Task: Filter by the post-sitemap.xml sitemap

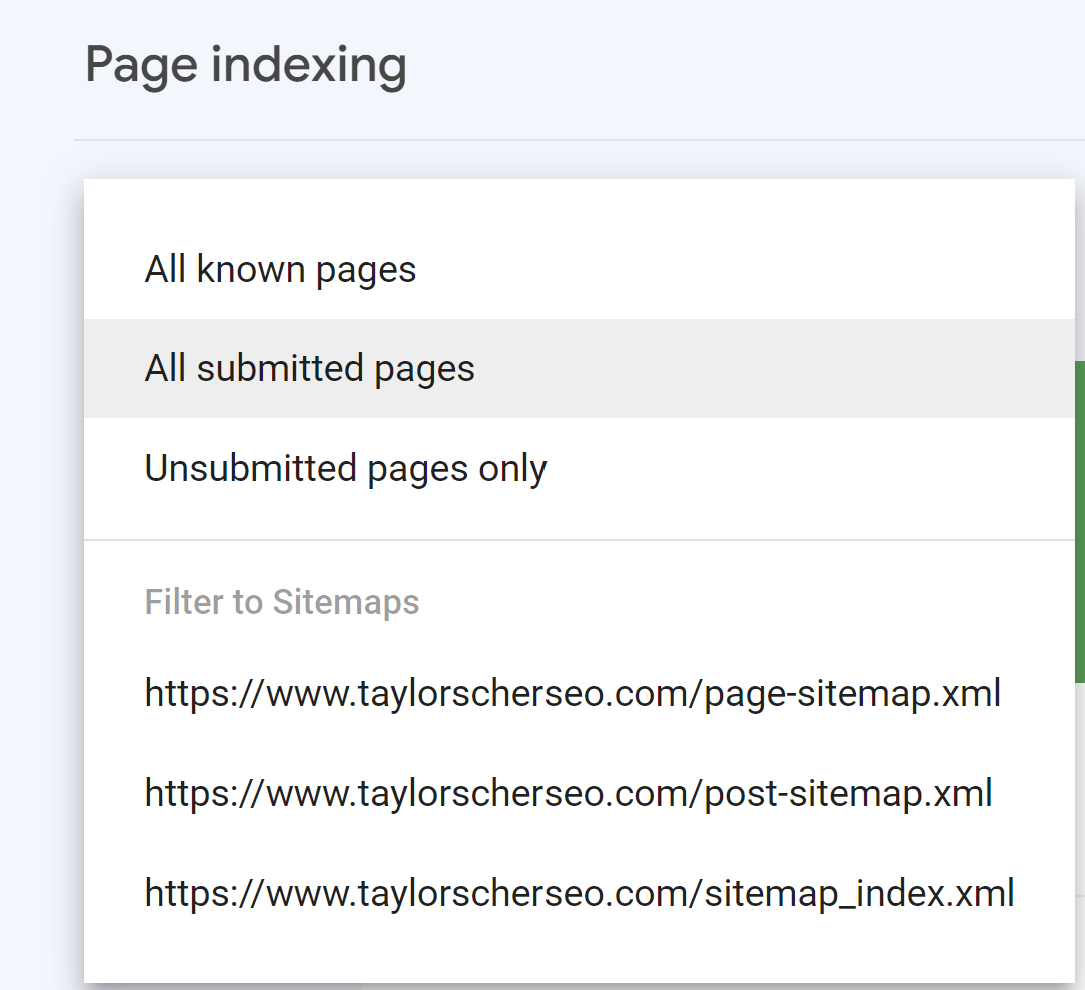Action: (568, 793)
